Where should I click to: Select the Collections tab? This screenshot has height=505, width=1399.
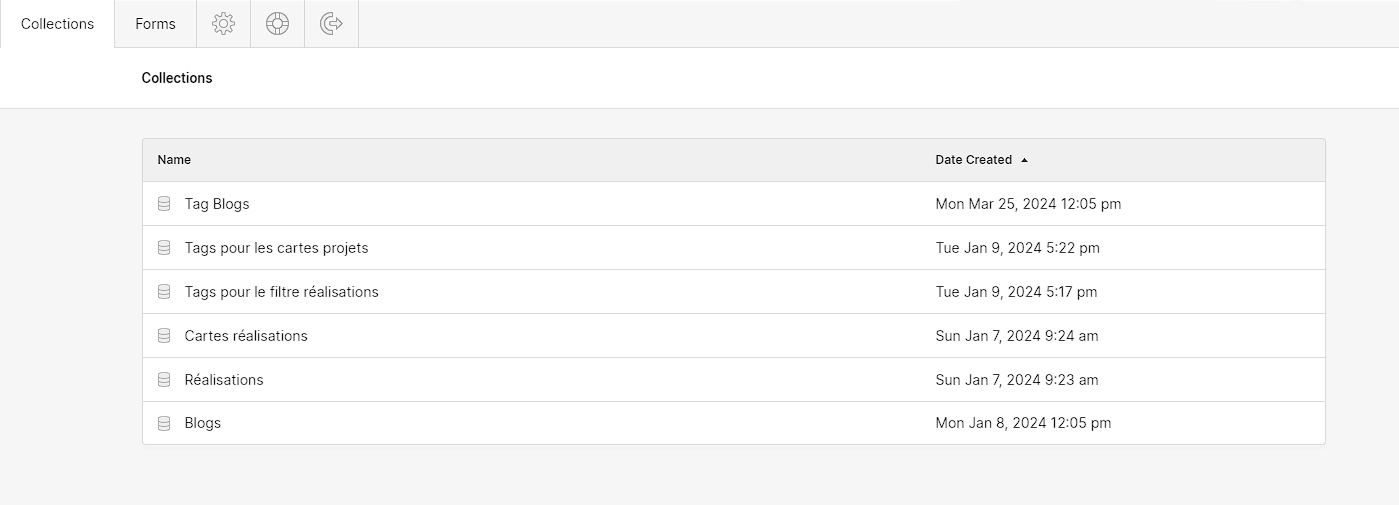tap(57, 24)
